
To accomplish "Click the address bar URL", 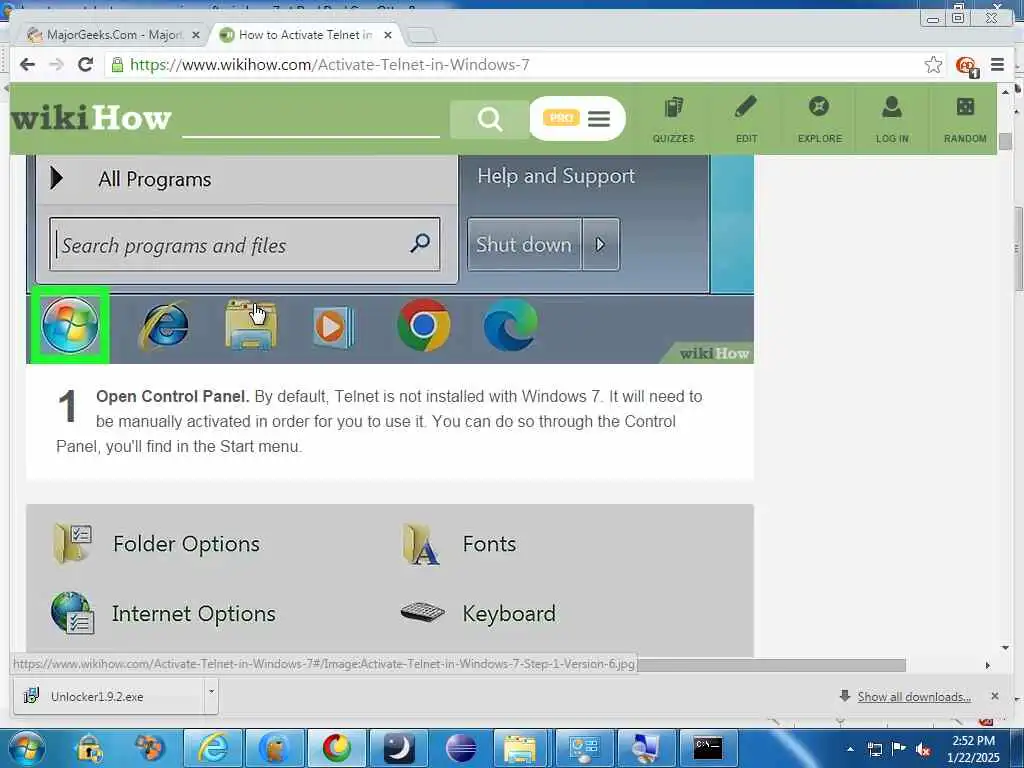I will tap(329, 65).
